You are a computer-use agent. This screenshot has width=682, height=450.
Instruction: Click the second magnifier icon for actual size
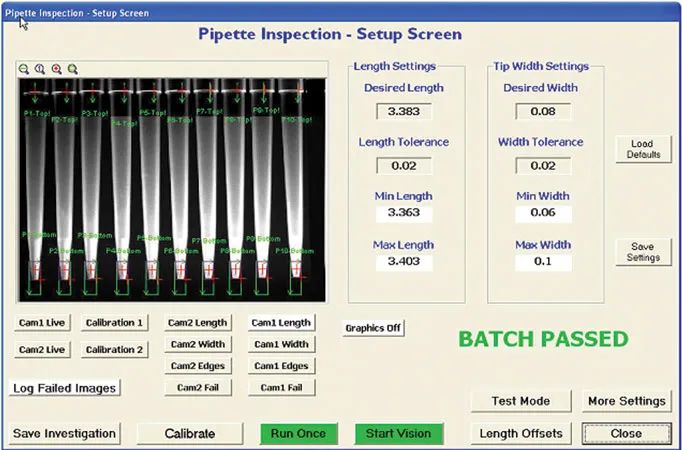pos(40,69)
